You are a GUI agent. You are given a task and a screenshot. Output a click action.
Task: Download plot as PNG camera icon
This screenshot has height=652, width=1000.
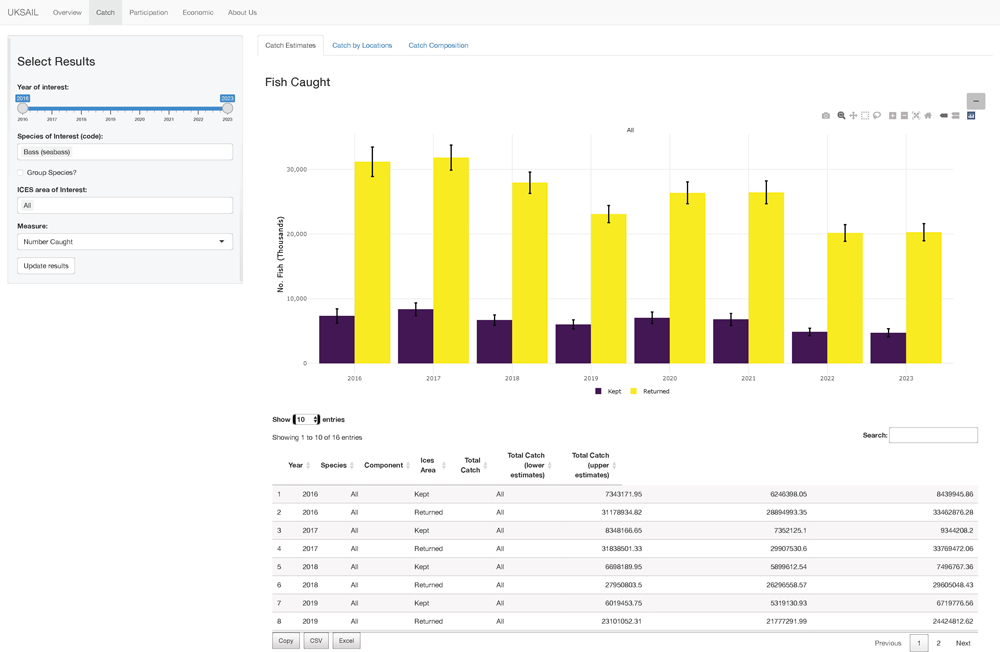pyautogui.click(x=825, y=116)
